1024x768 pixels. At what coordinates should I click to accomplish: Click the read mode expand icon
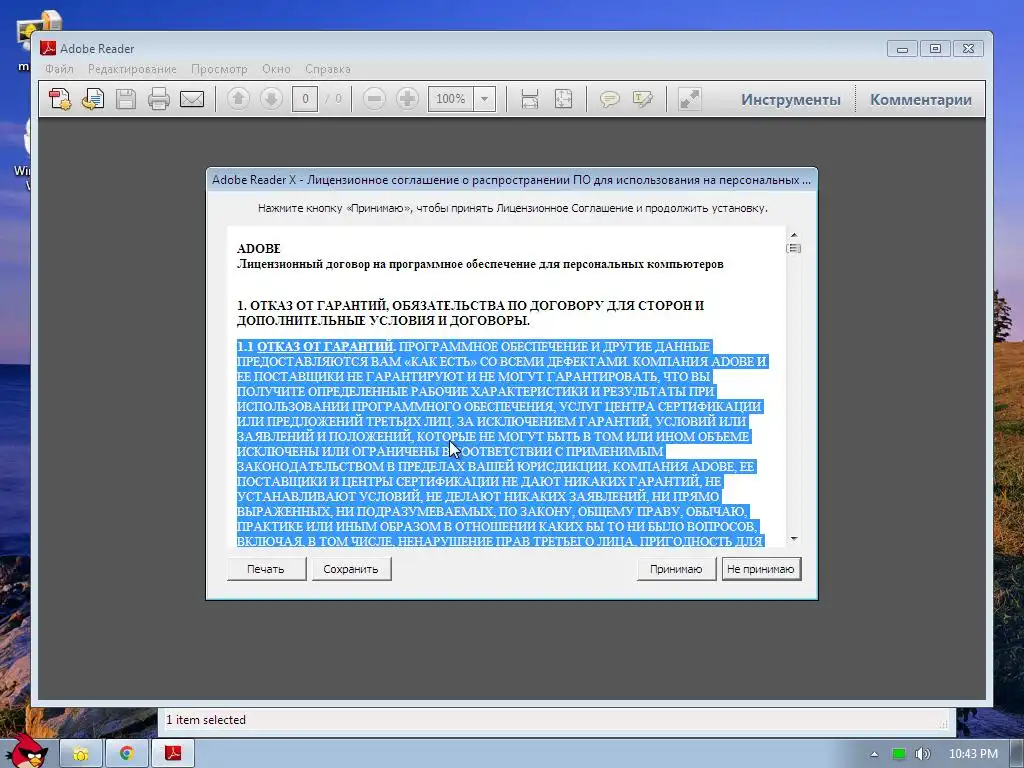click(690, 99)
